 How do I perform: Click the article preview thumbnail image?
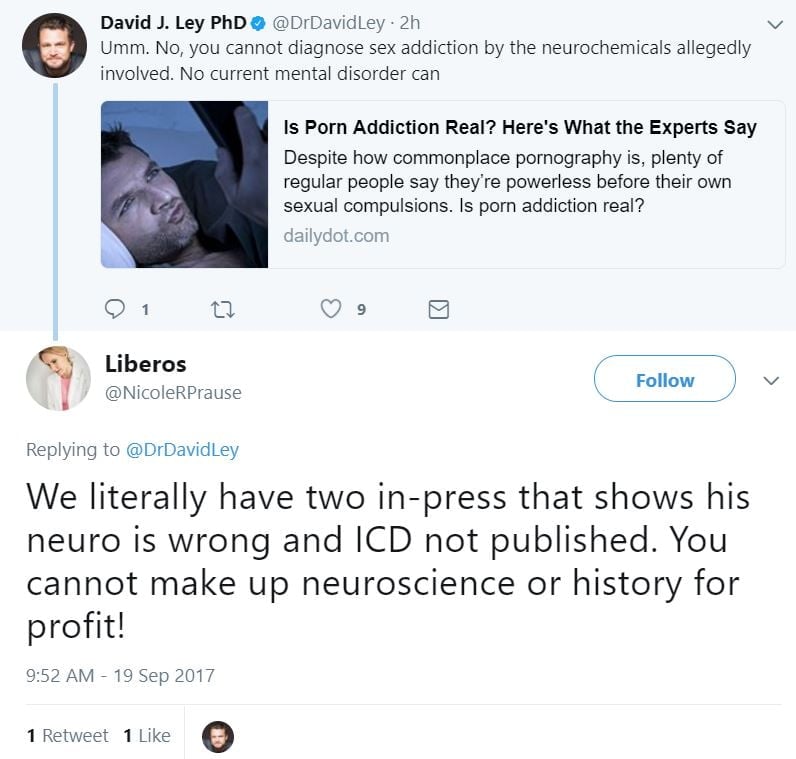(x=184, y=184)
